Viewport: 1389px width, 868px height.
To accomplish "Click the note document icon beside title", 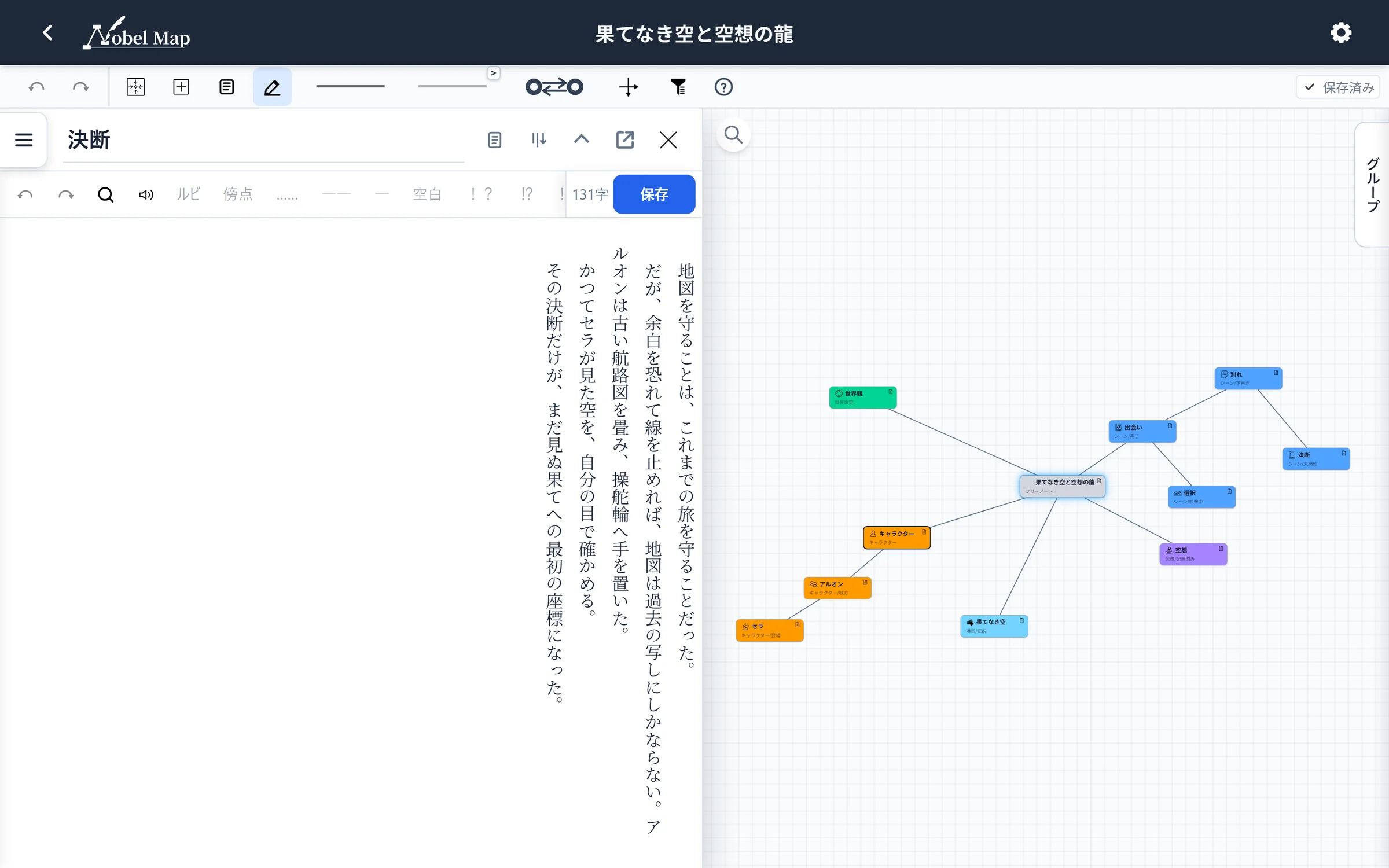I will click(x=494, y=140).
